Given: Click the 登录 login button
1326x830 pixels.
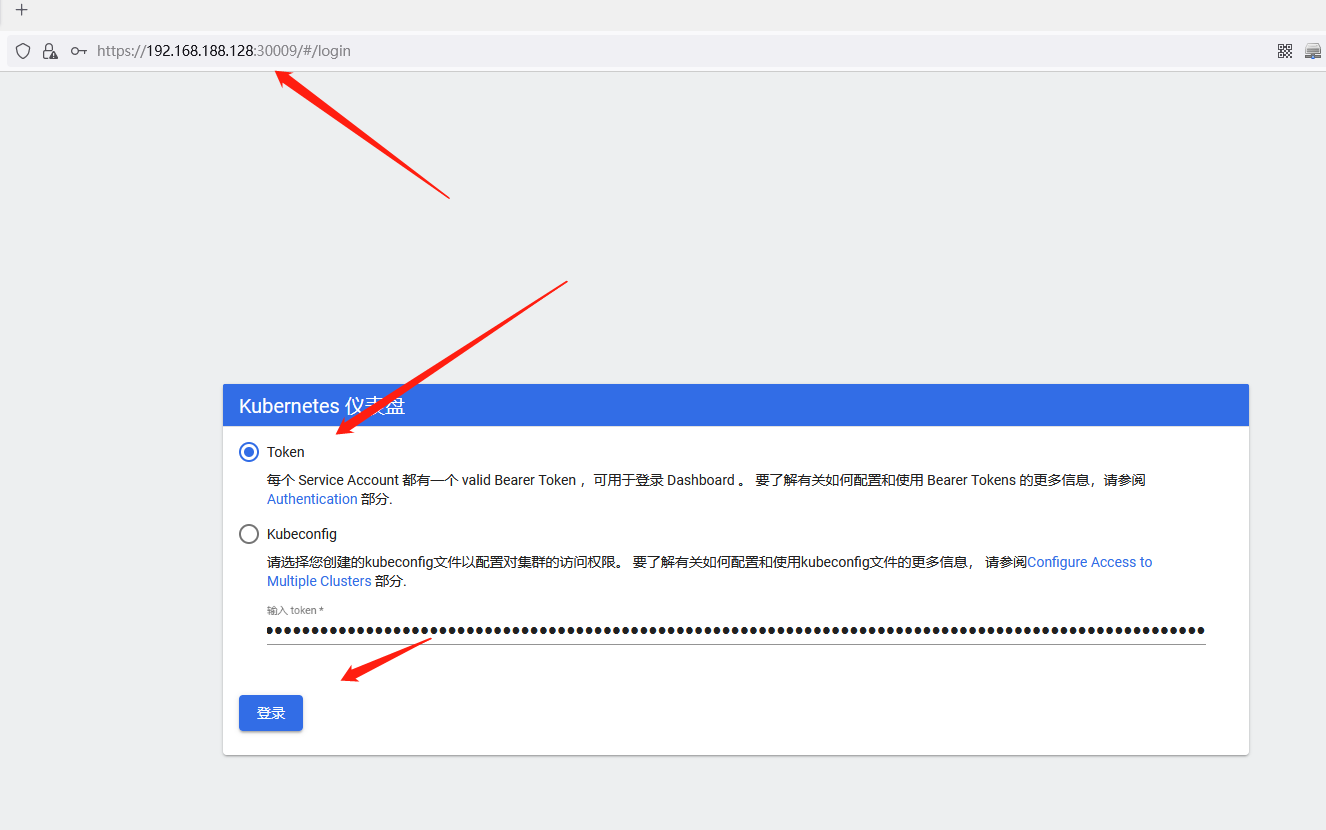Looking at the screenshot, I should click(x=271, y=713).
